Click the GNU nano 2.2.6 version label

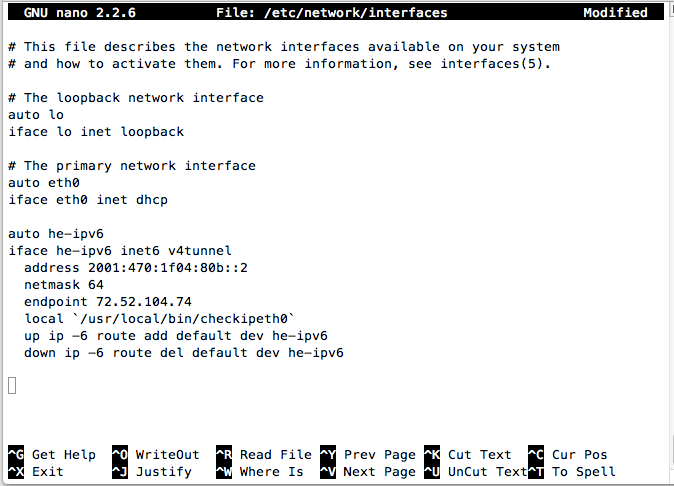(x=79, y=13)
